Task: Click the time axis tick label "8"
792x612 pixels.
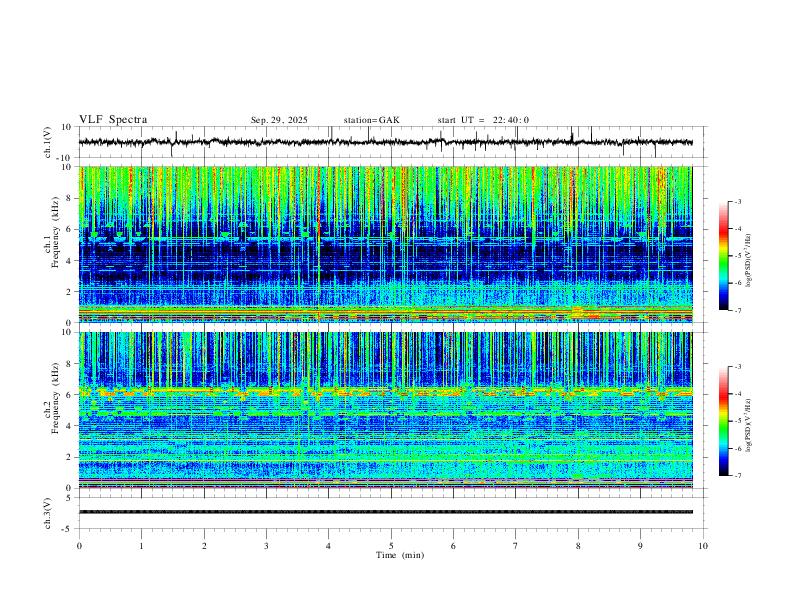Action: pyautogui.click(x=578, y=546)
